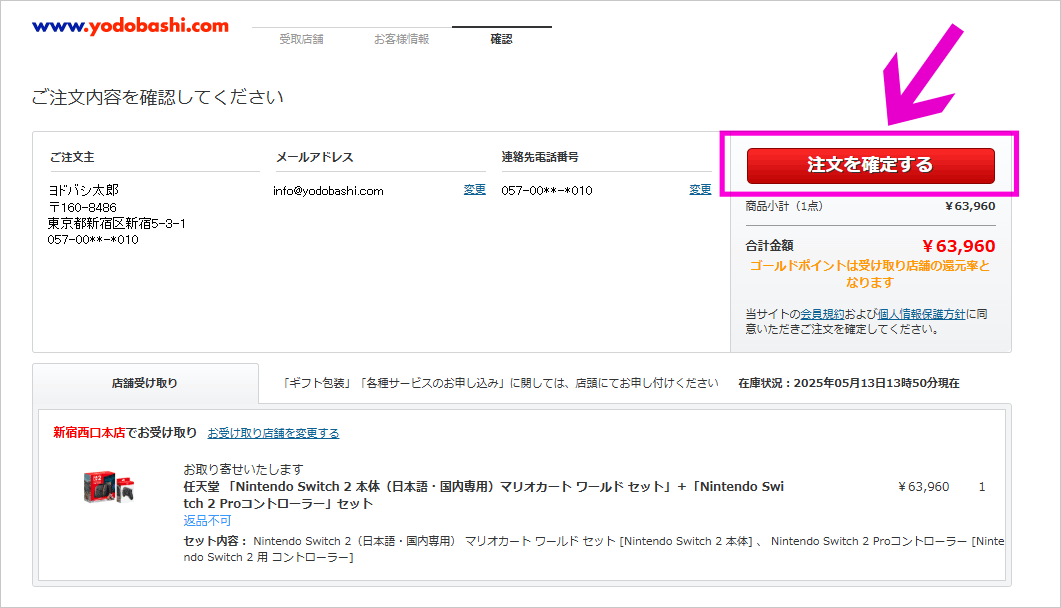The height and width of the screenshot is (608, 1061).
Task: Click the ギフト包装 store notice text
Action: click(x=500, y=383)
